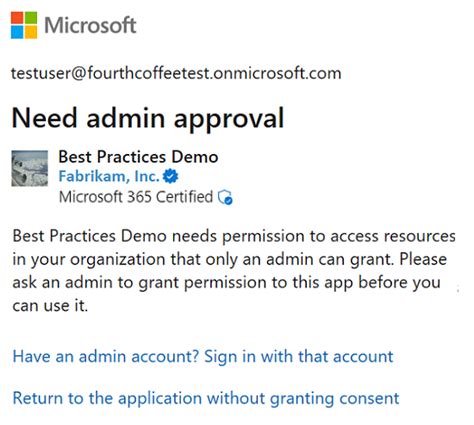Return to the application without granting consent

point(206,398)
